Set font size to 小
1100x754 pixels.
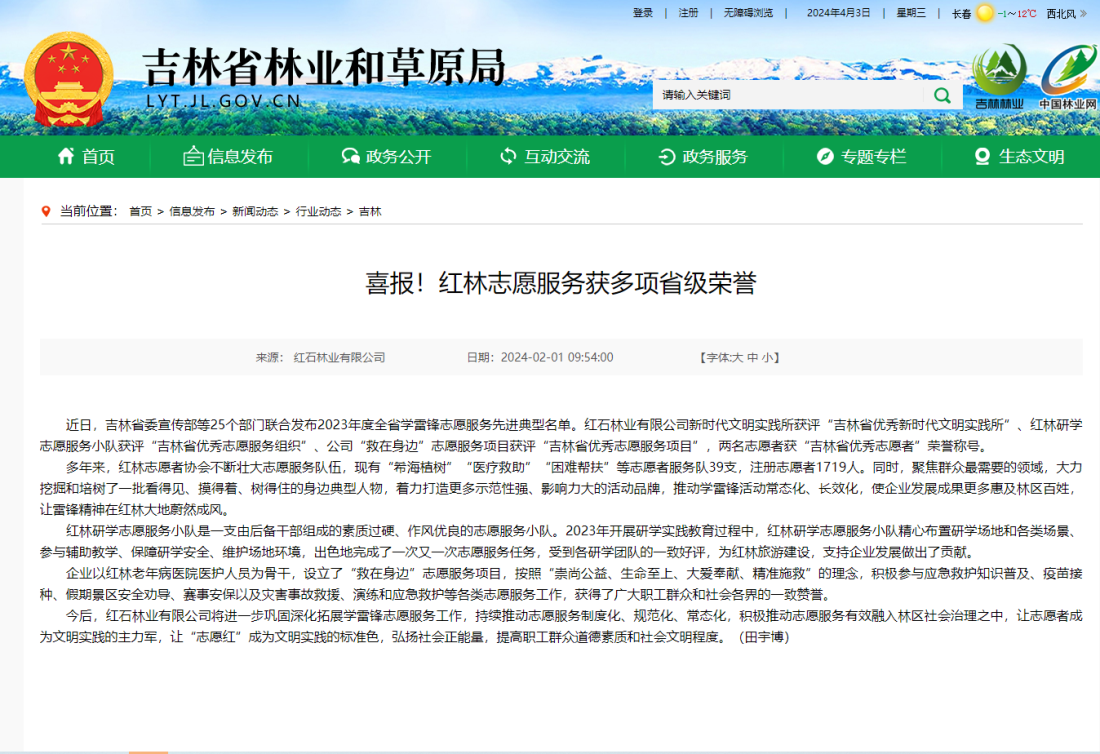[767, 358]
